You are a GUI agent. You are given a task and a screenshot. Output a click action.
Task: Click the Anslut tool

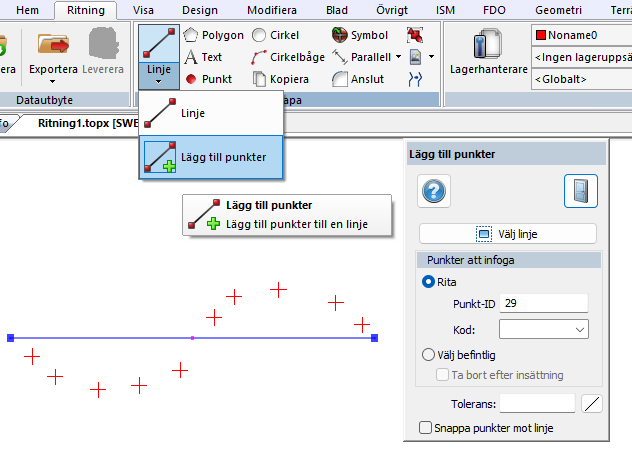(358, 79)
